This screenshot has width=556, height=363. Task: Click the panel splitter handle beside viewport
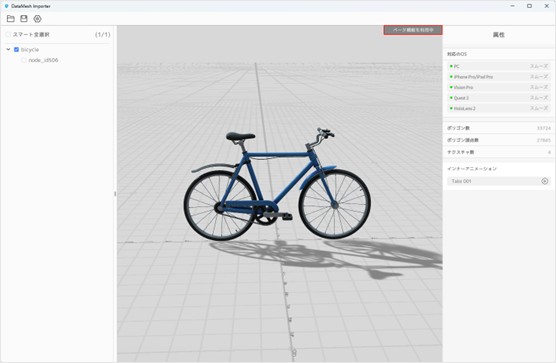click(115, 194)
